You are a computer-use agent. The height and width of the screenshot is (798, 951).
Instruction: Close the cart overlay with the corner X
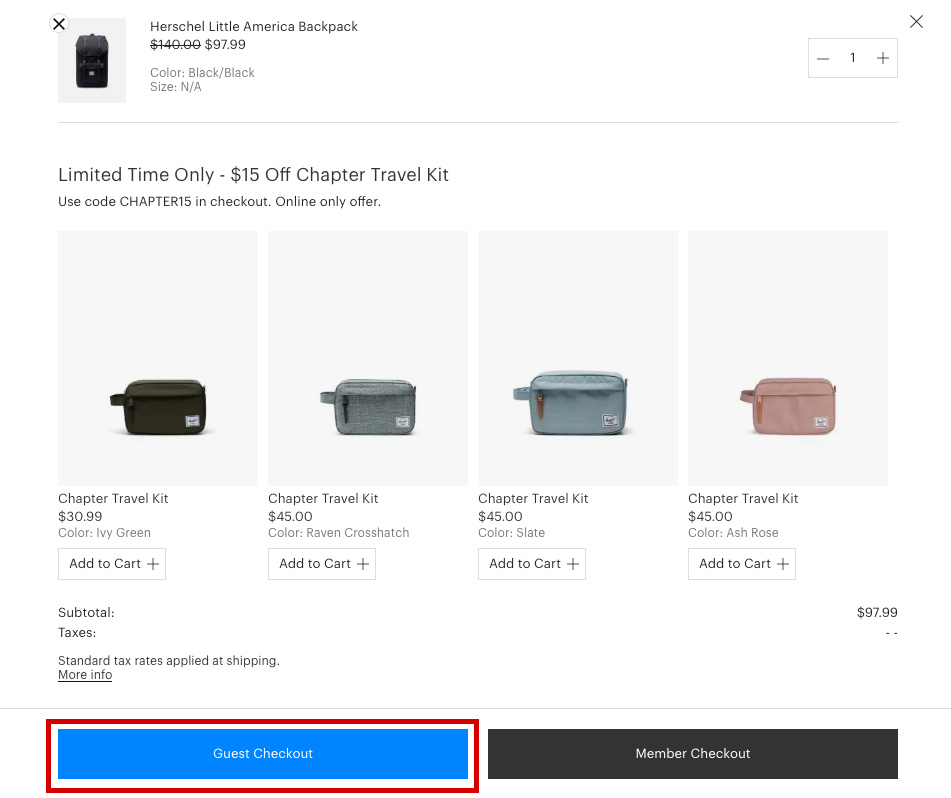(x=916, y=22)
